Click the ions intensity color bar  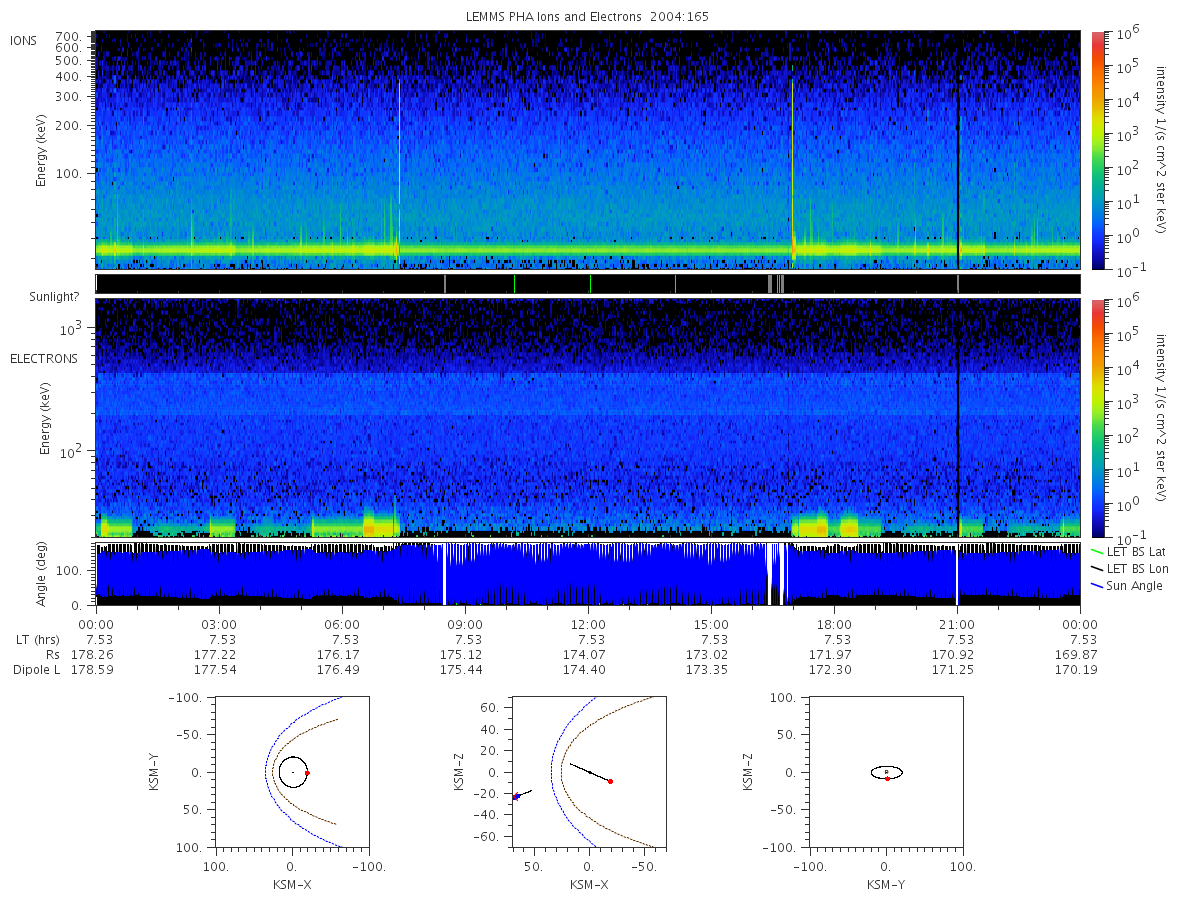[x=1097, y=150]
